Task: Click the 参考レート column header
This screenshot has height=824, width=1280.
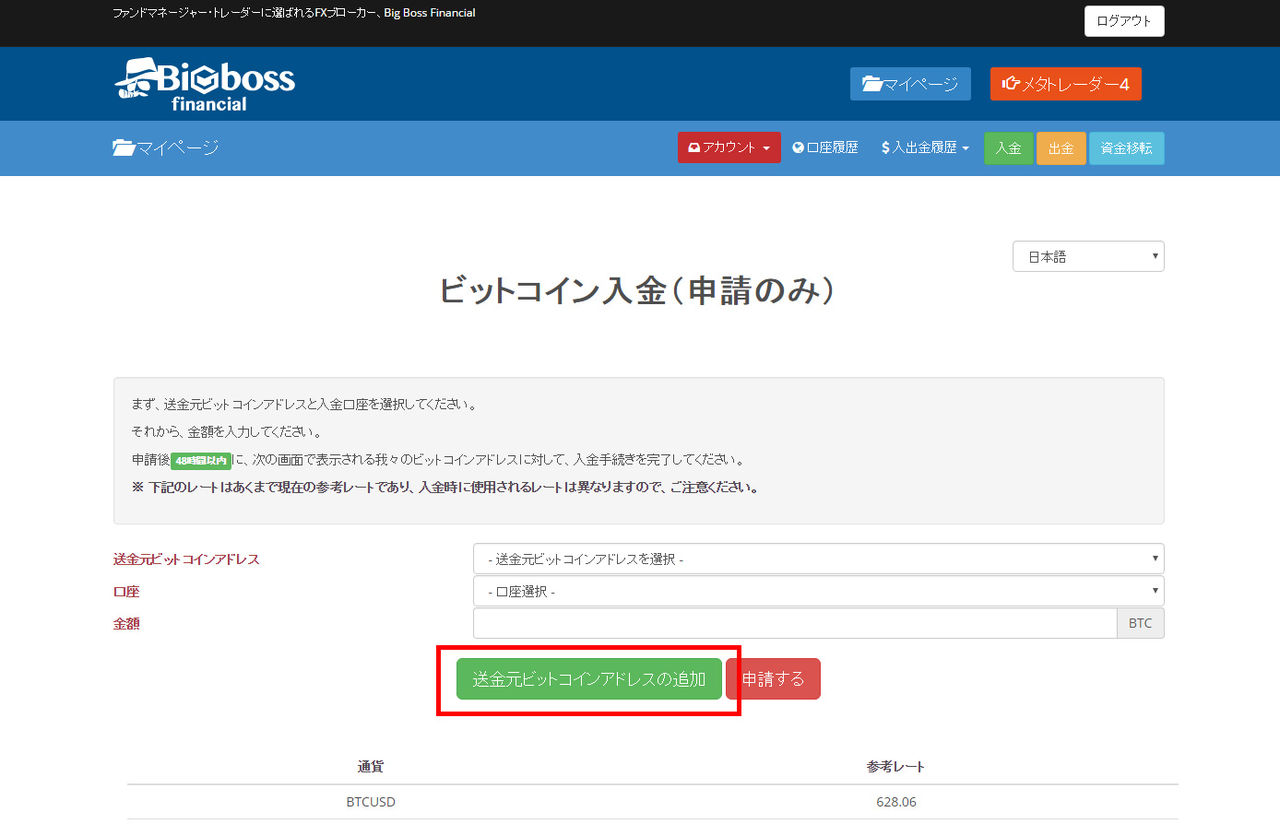Action: [896, 767]
